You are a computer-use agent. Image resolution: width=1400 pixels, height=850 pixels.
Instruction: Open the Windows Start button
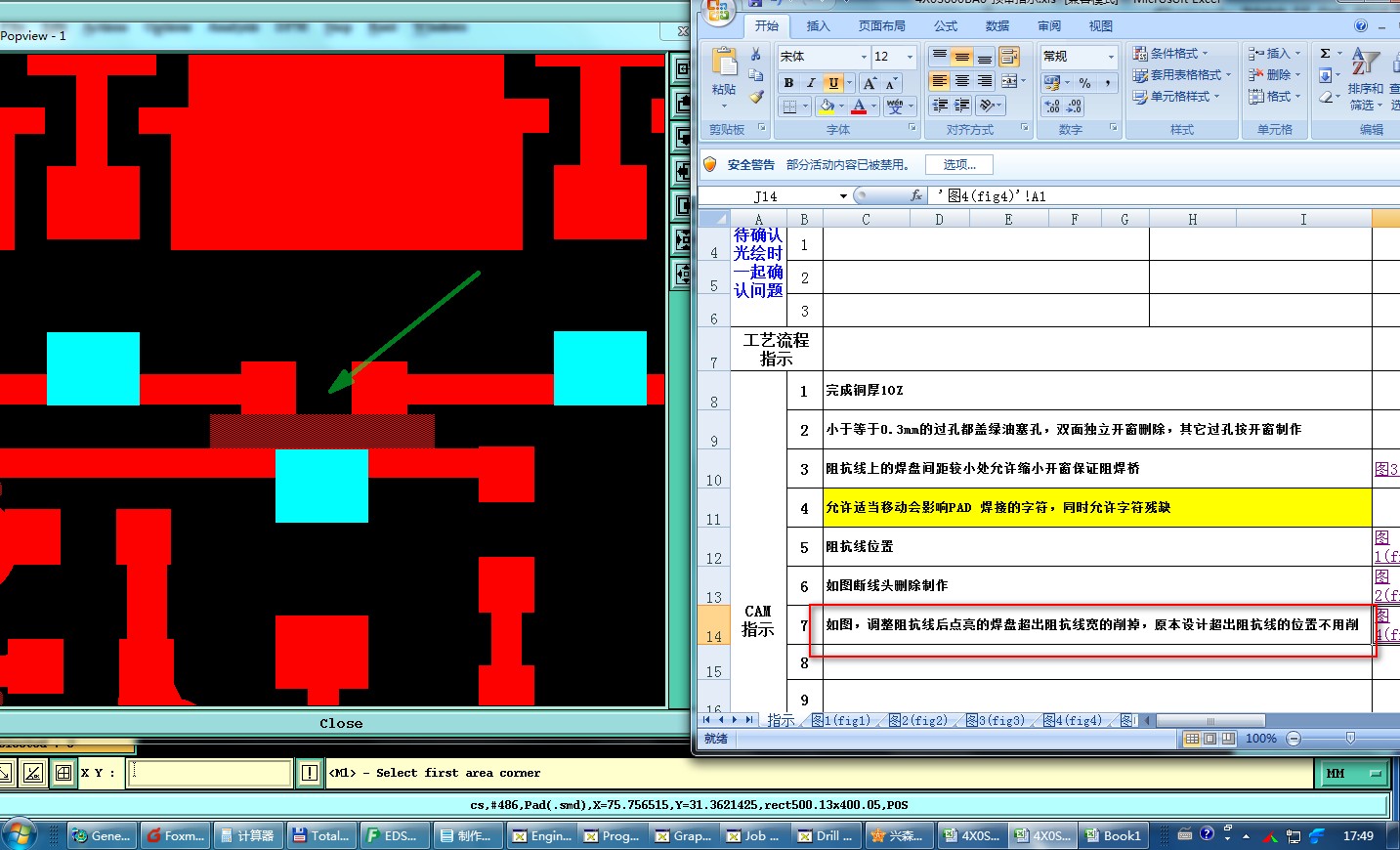[x=19, y=835]
